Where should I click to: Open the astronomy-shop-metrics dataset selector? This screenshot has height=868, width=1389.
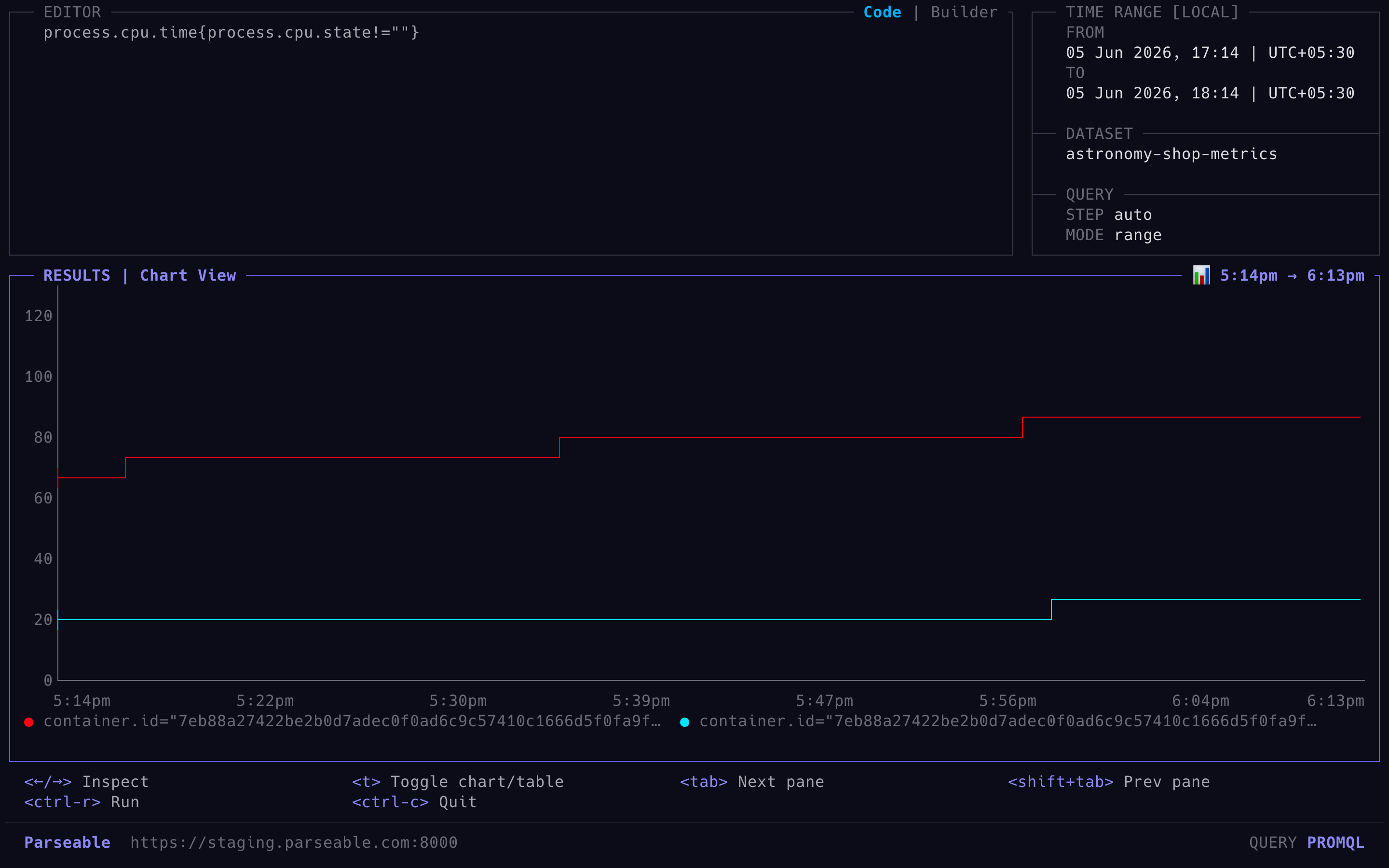click(1171, 154)
